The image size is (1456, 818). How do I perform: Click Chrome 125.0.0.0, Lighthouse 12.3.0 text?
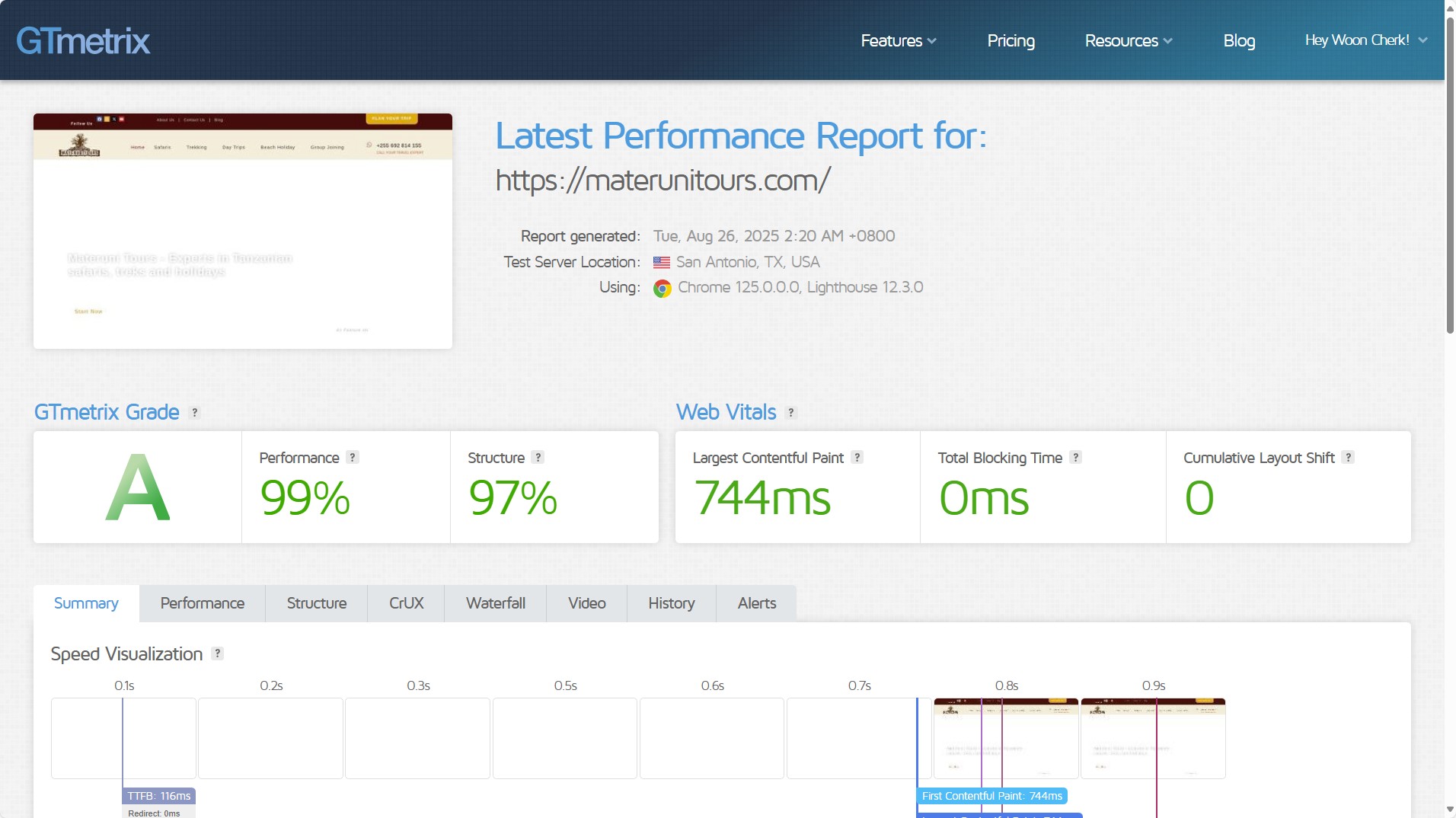coord(800,287)
